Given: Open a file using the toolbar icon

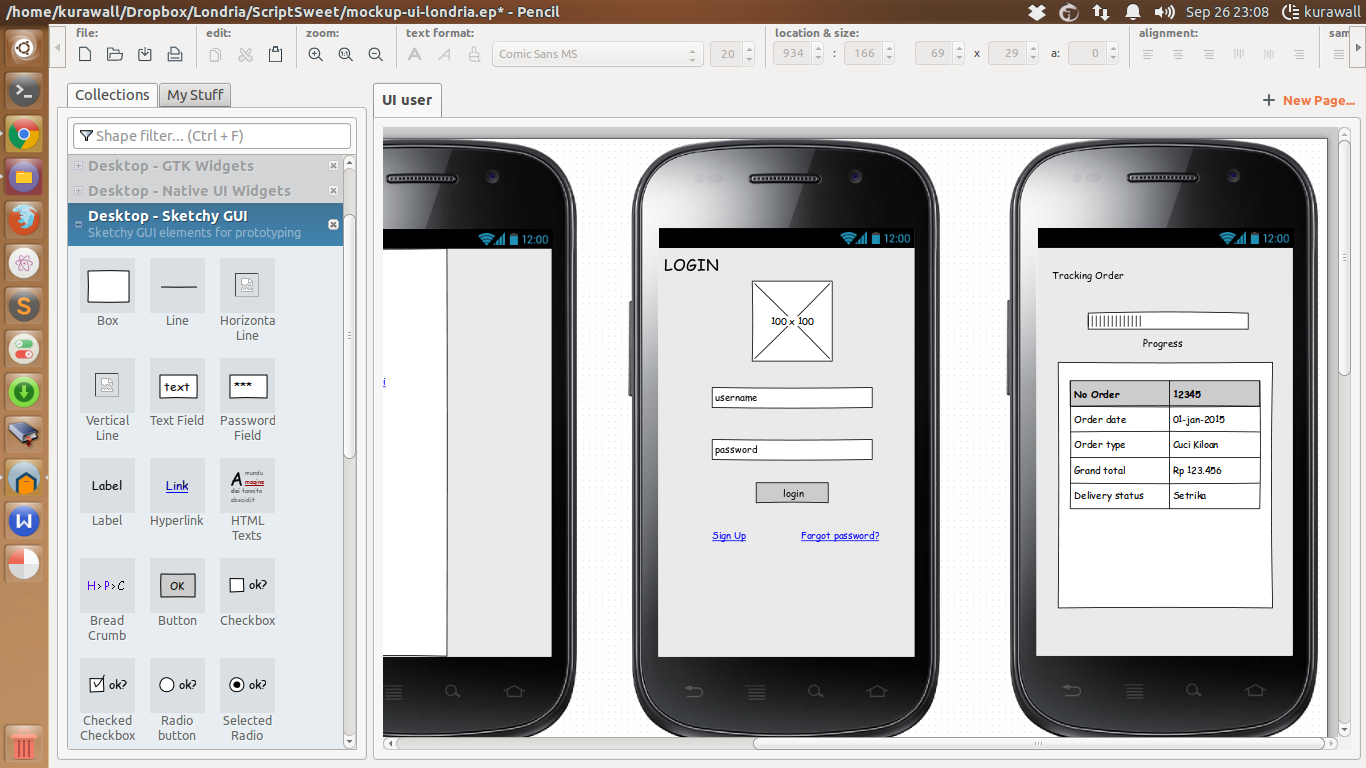Looking at the screenshot, I should coord(115,54).
